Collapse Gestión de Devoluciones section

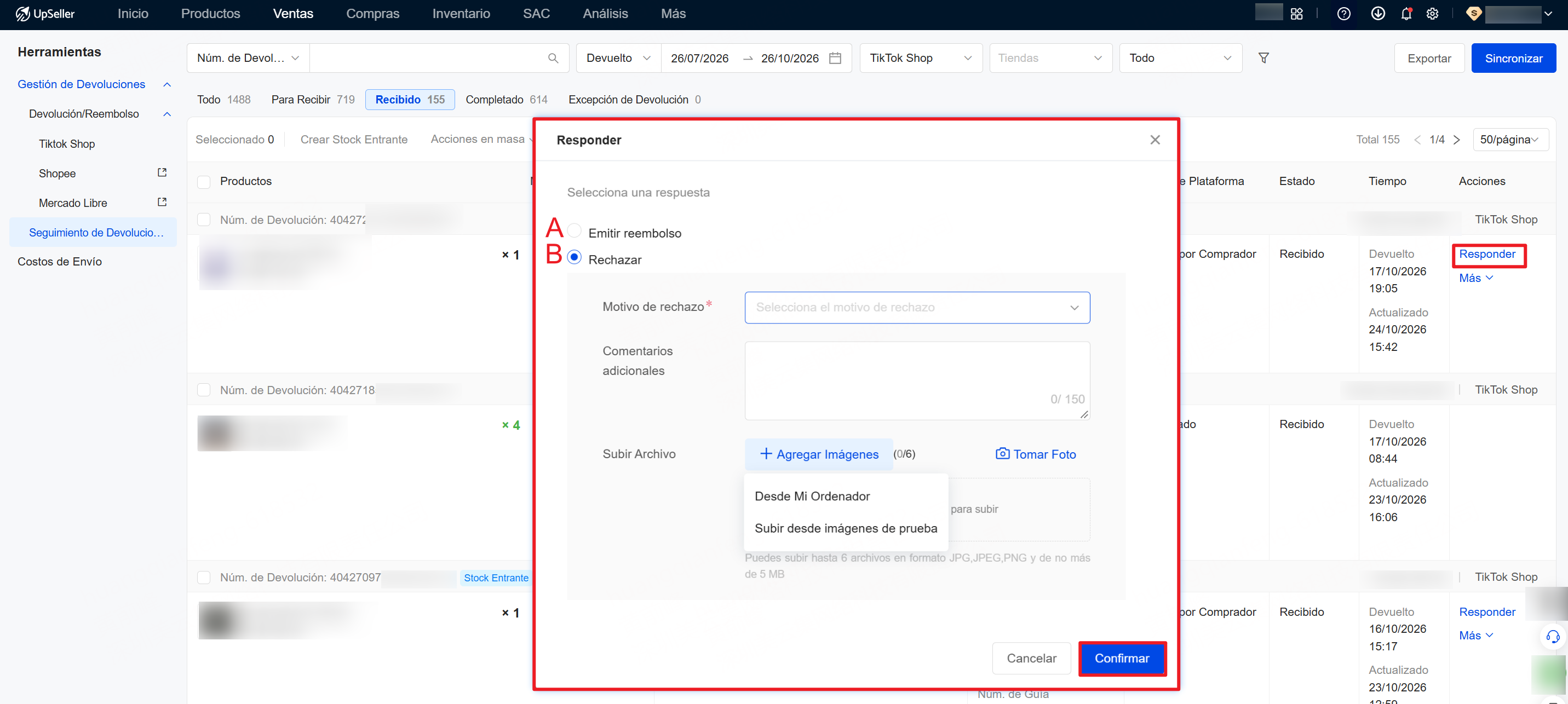pyautogui.click(x=167, y=84)
